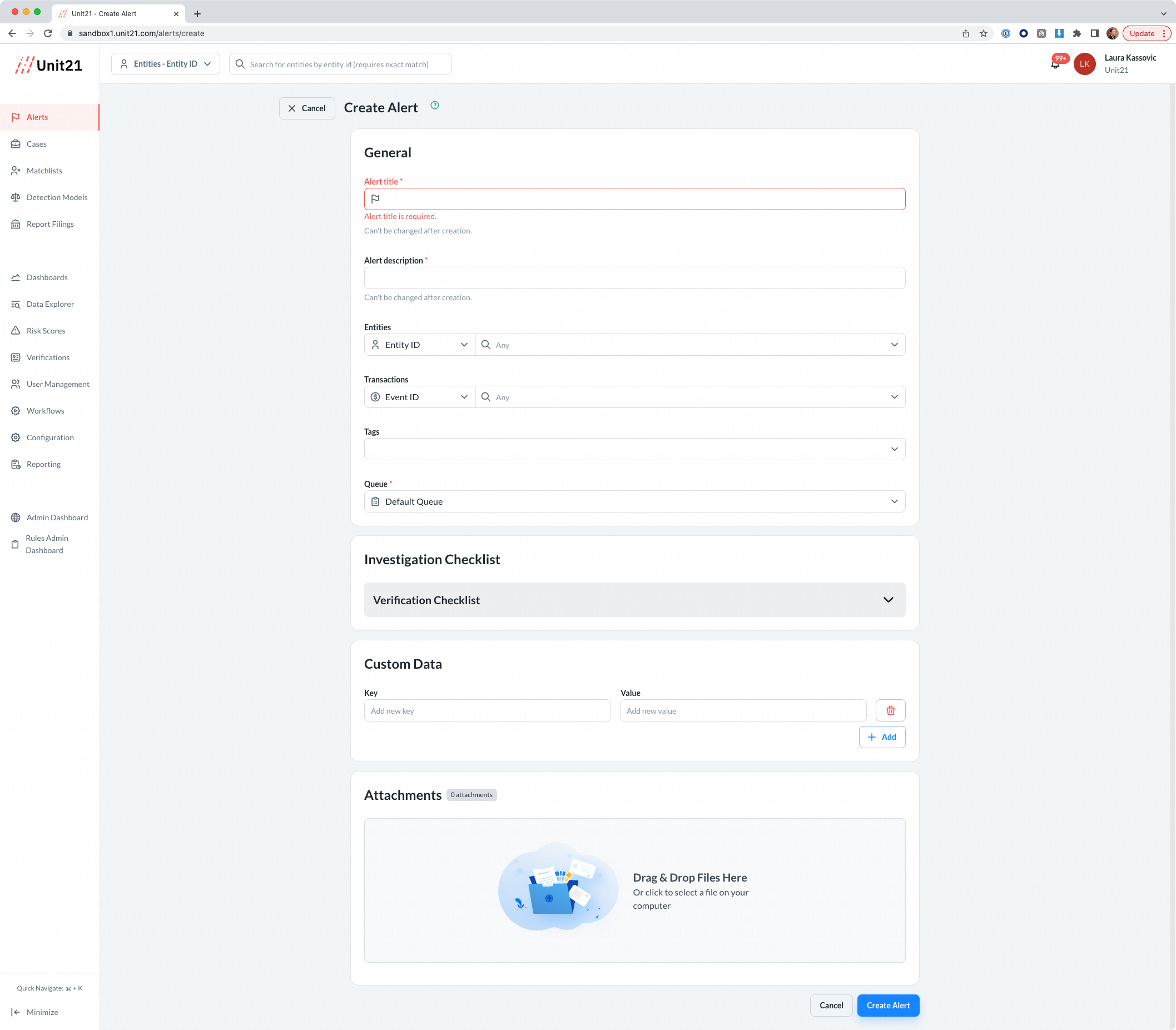The width and height of the screenshot is (1176, 1030).
Task: Open Configuration from the settings icon
Action: (x=17, y=437)
